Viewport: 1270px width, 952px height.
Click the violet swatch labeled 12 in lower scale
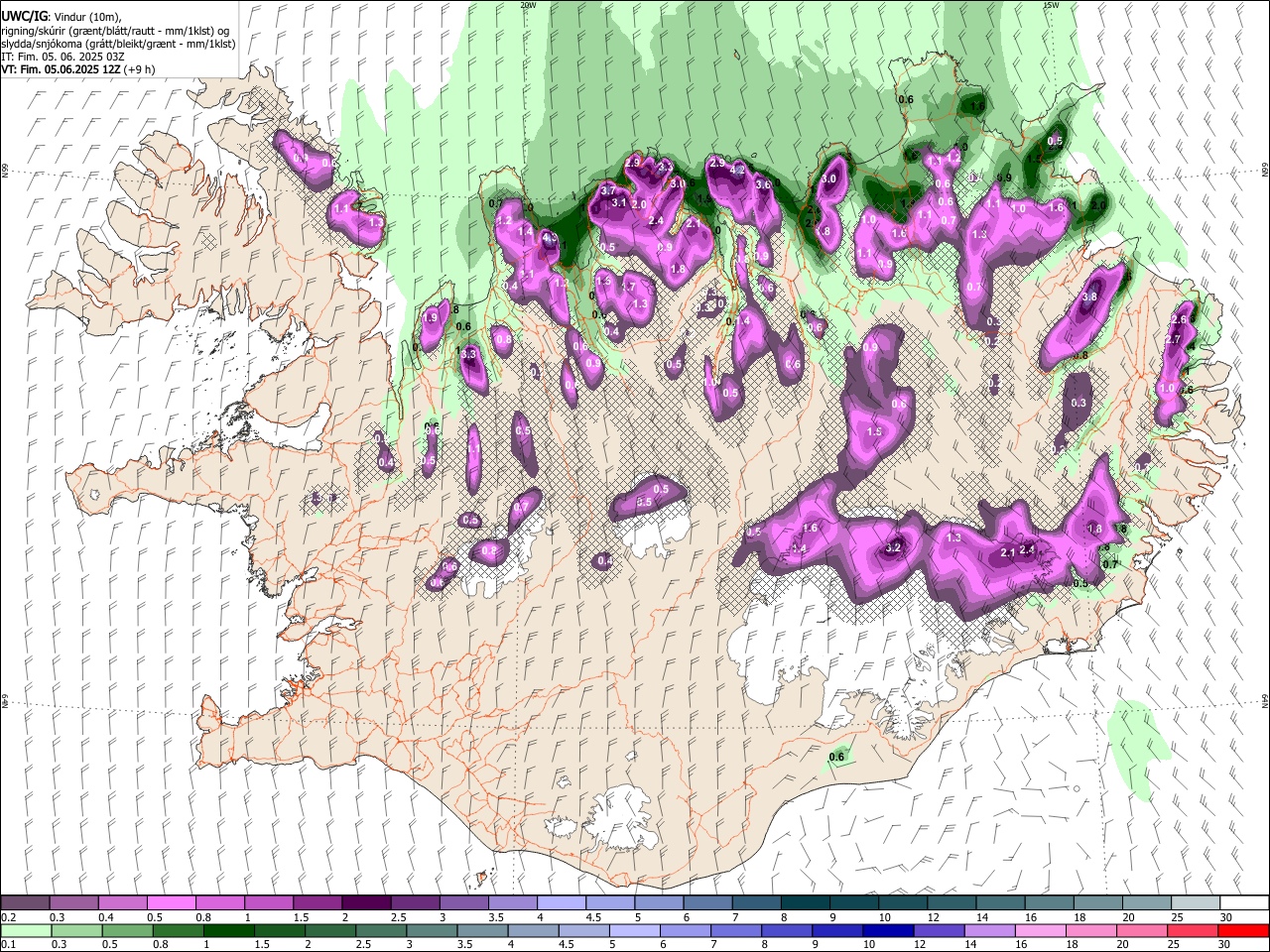[x=939, y=930]
